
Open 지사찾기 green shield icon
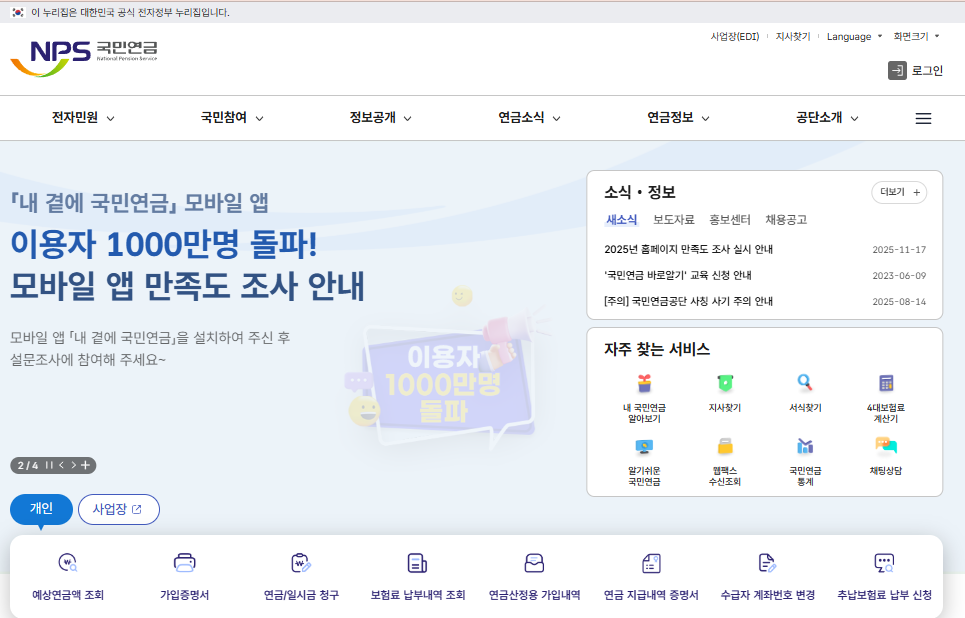point(725,383)
